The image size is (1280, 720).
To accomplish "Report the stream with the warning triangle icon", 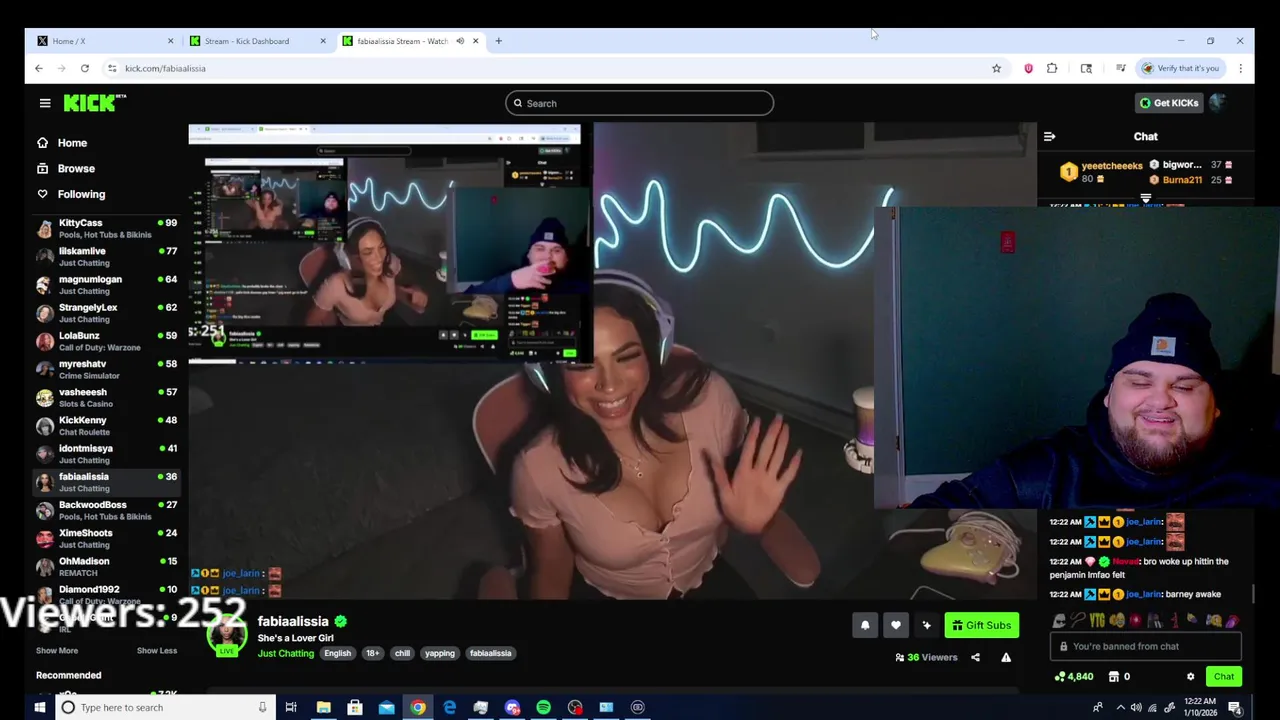I will click(1006, 657).
